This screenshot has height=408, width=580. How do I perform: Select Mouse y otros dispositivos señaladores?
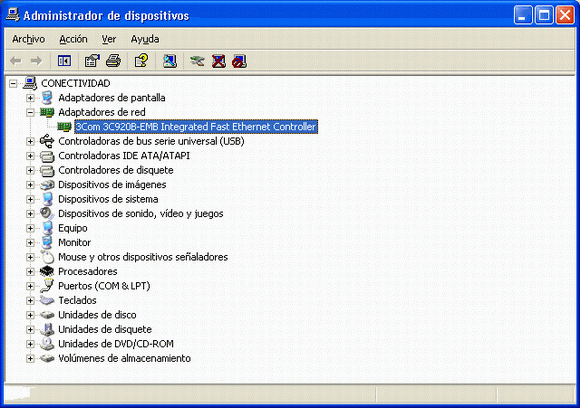click(x=143, y=257)
